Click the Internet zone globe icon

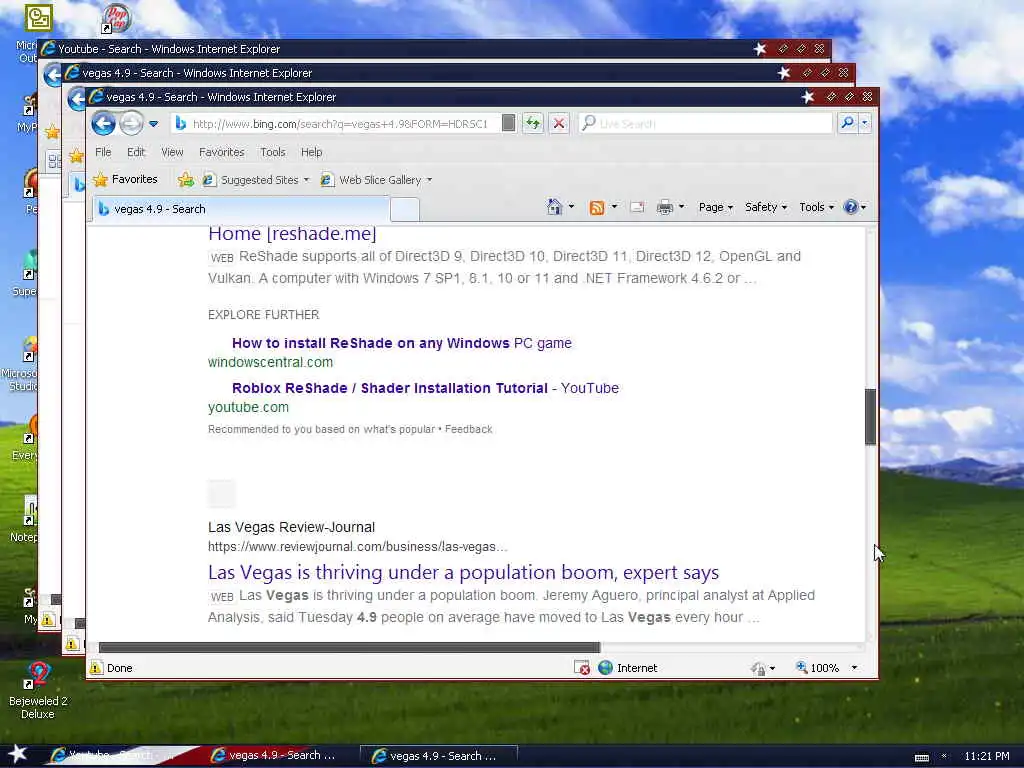click(x=605, y=667)
